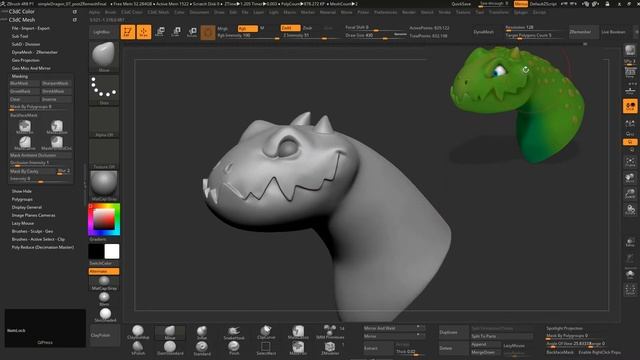The width and height of the screenshot is (640, 360).
Task: Expand the DynaMesh - ZRemesher section
Action: 34,52
